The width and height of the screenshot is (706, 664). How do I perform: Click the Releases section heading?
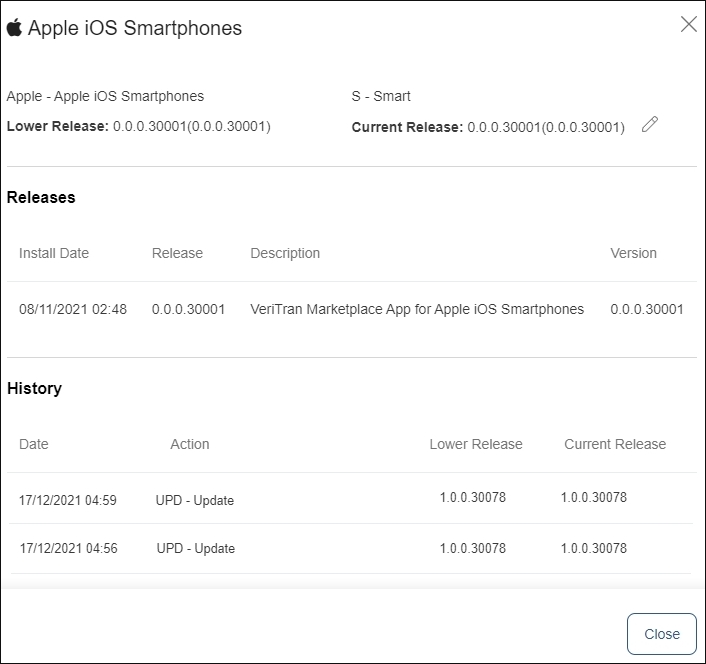(41, 198)
